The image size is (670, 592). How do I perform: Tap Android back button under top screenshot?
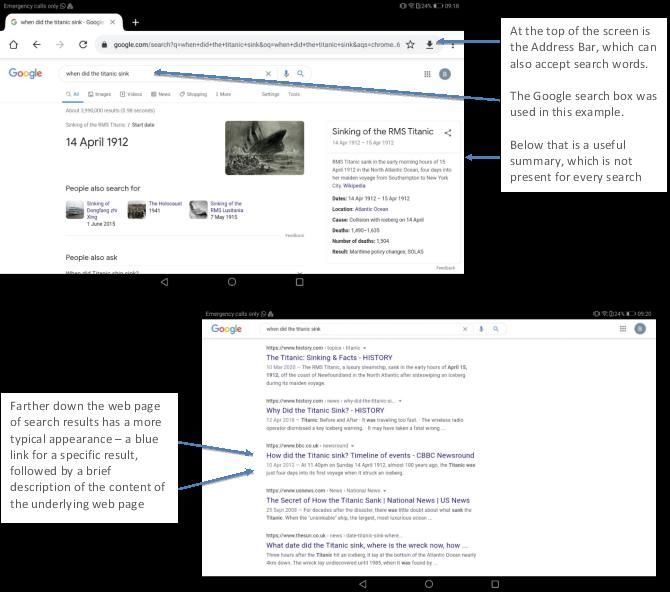point(165,282)
